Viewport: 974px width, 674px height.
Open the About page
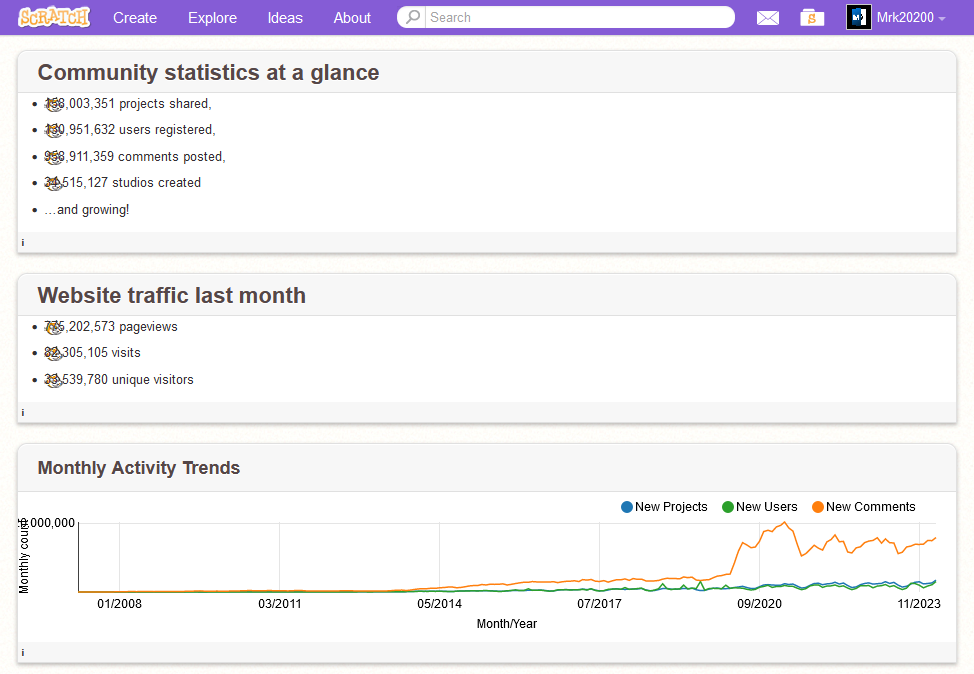352,17
